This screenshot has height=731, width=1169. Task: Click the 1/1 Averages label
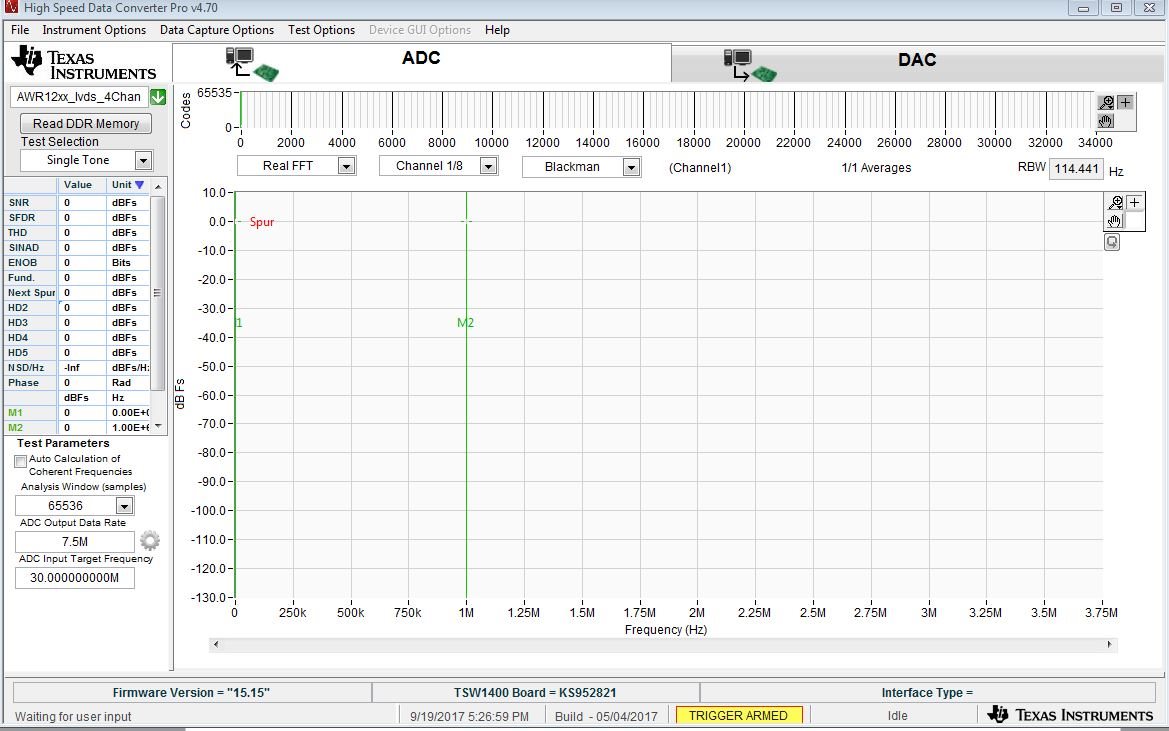click(x=876, y=168)
